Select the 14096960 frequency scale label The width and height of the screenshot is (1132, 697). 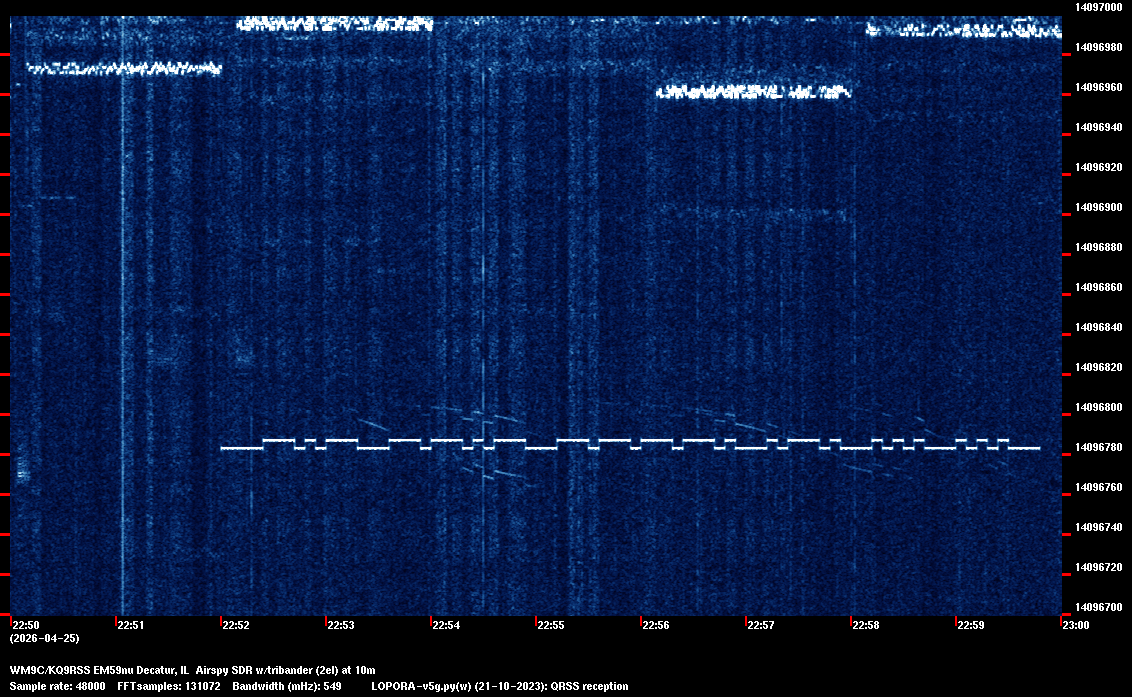pyautogui.click(x=1098, y=87)
